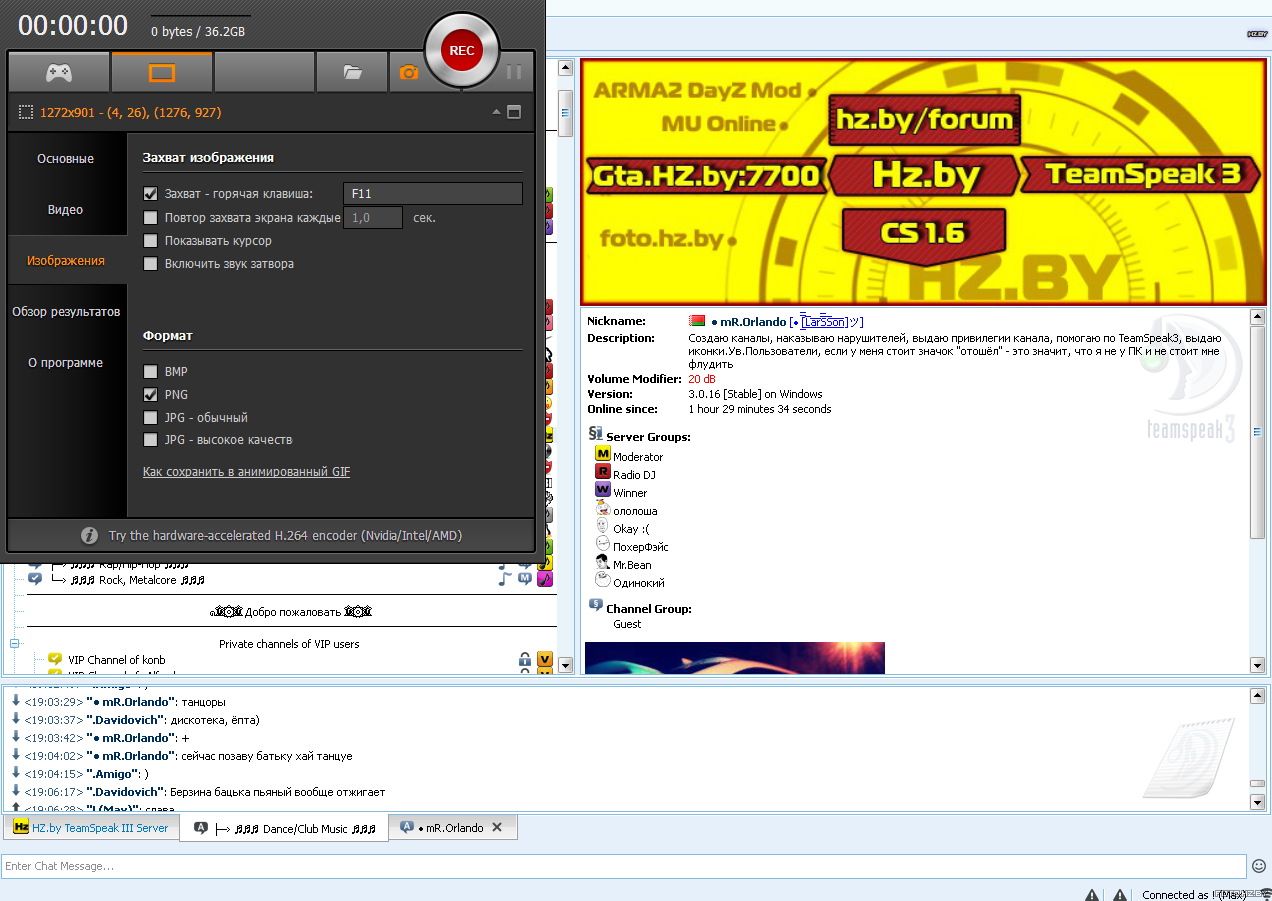Click the moderated M icon on Rock, Metalcore row
The image size is (1272, 901).
tap(525, 579)
